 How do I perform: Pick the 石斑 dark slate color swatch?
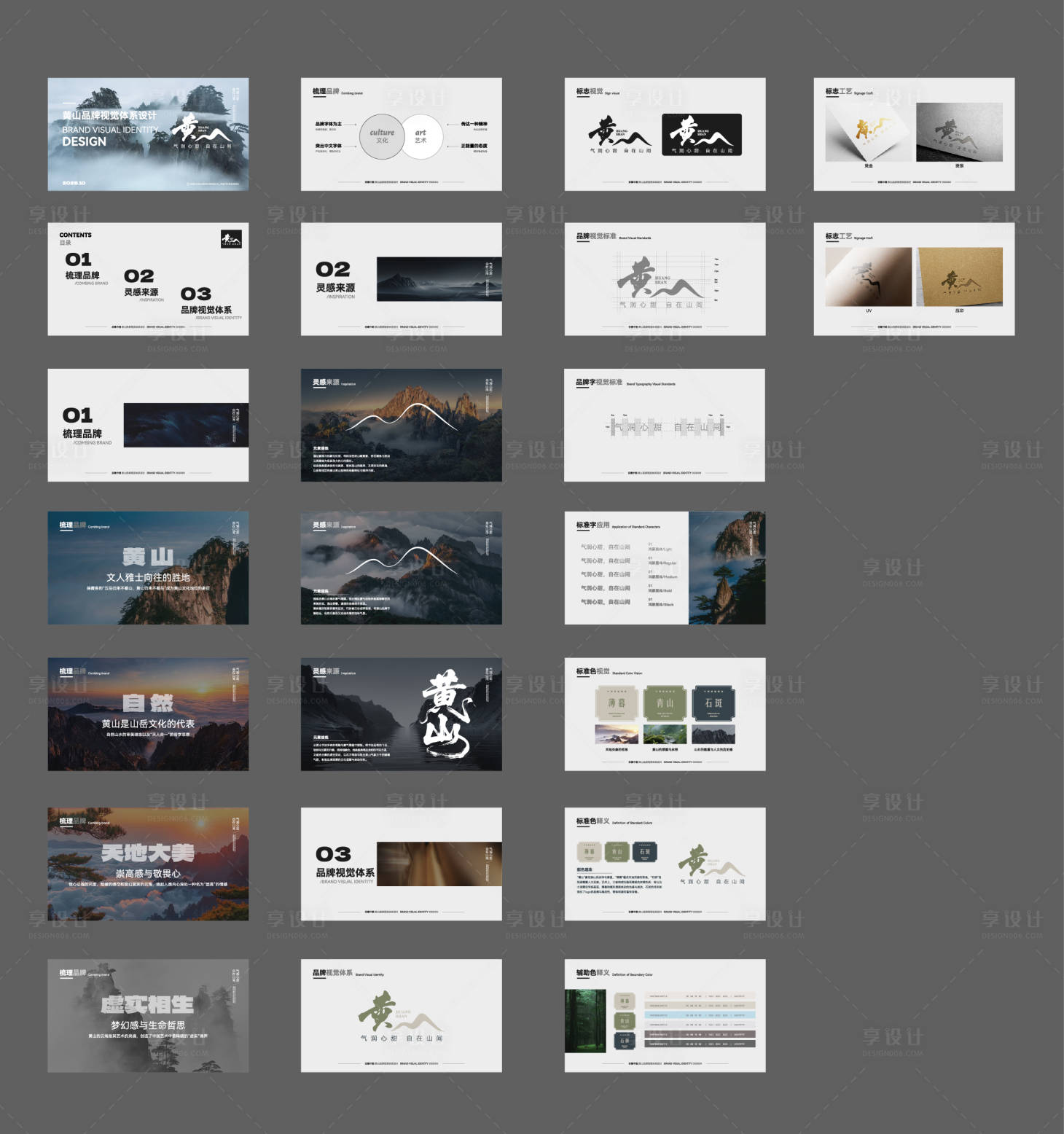[x=713, y=703]
